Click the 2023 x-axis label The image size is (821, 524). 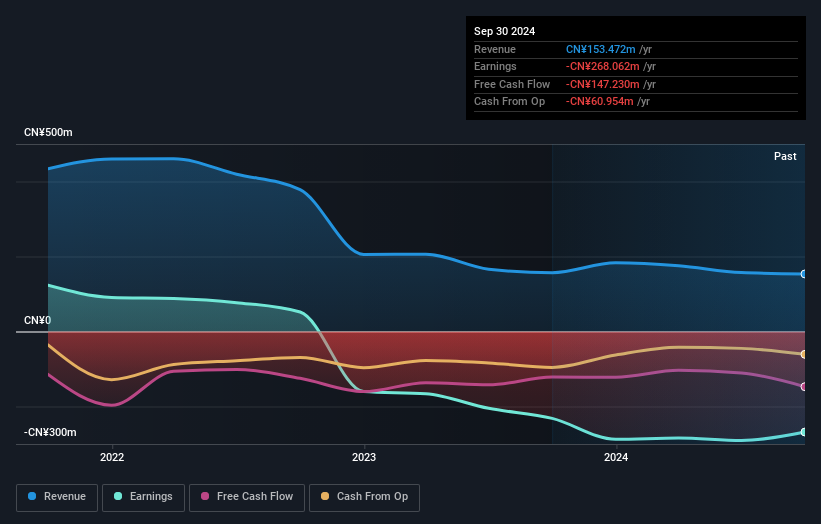(364, 457)
